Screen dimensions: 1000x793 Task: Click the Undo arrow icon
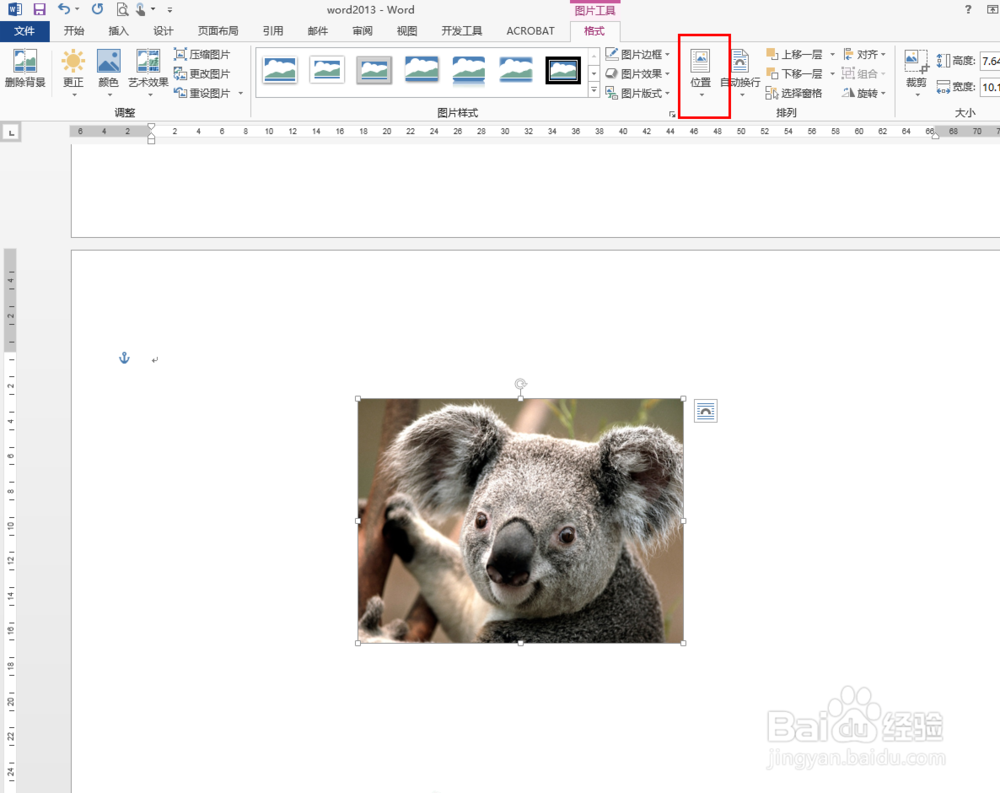[64, 9]
